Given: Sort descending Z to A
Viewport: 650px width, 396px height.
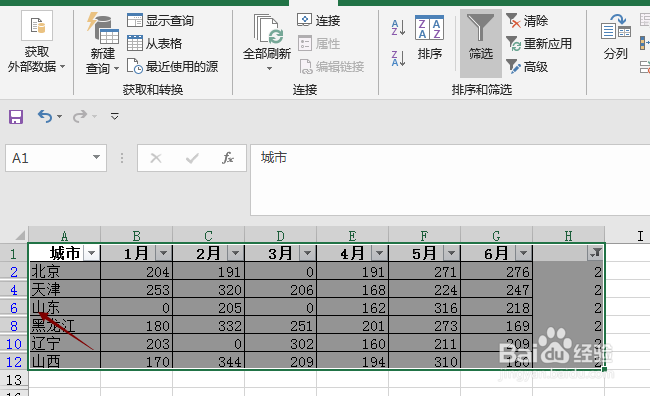Looking at the screenshot, I should [x=398, y=58].
